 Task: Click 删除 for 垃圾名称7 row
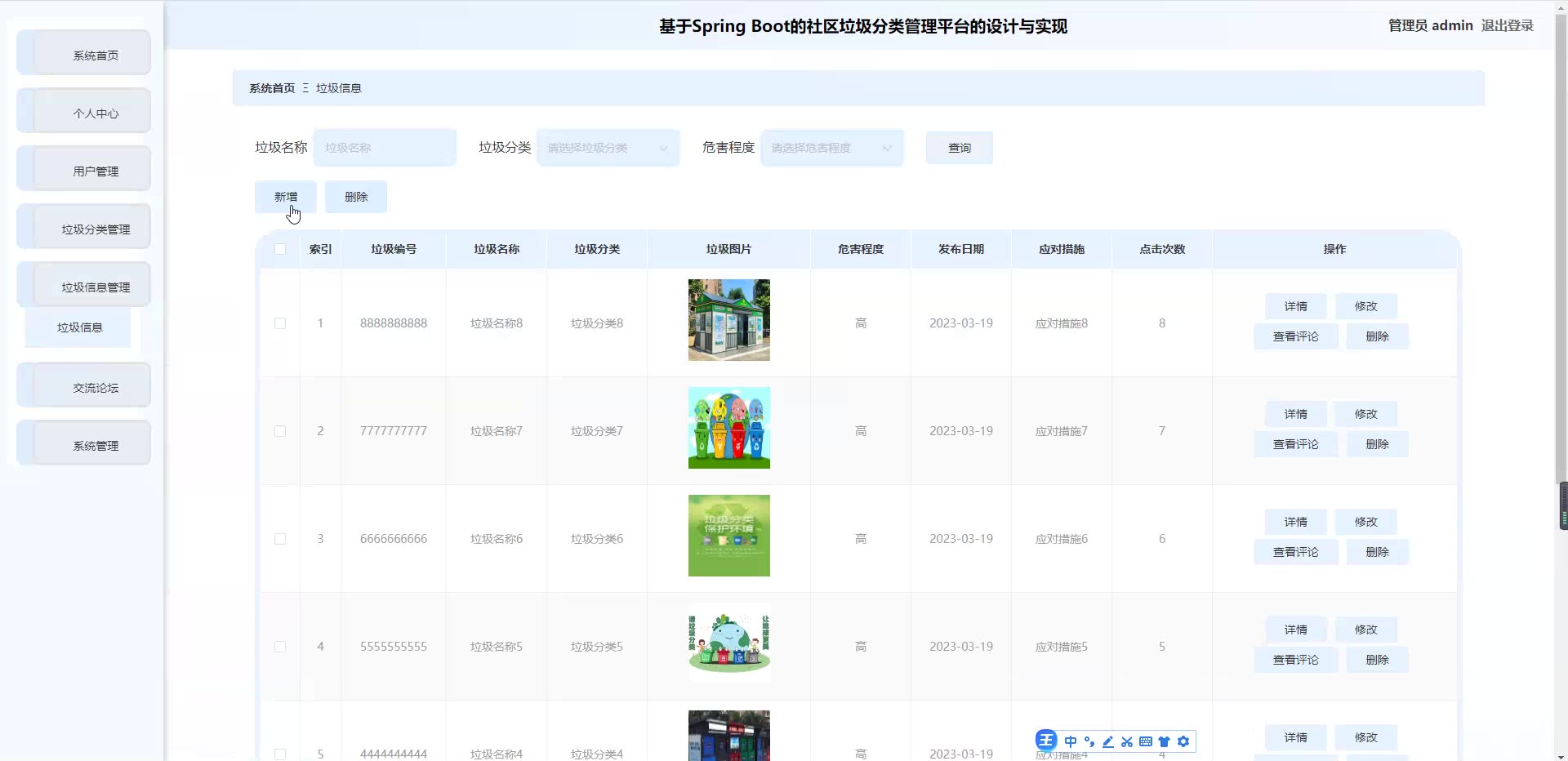pos(1378,444)
